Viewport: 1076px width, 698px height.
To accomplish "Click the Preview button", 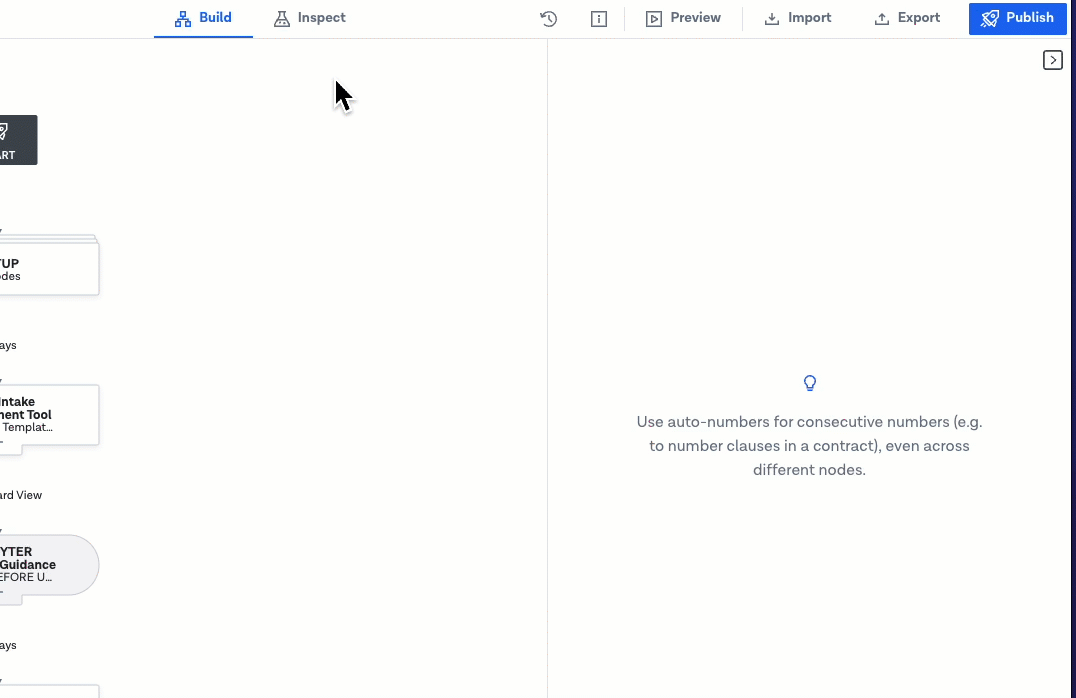I will point(683,19).
